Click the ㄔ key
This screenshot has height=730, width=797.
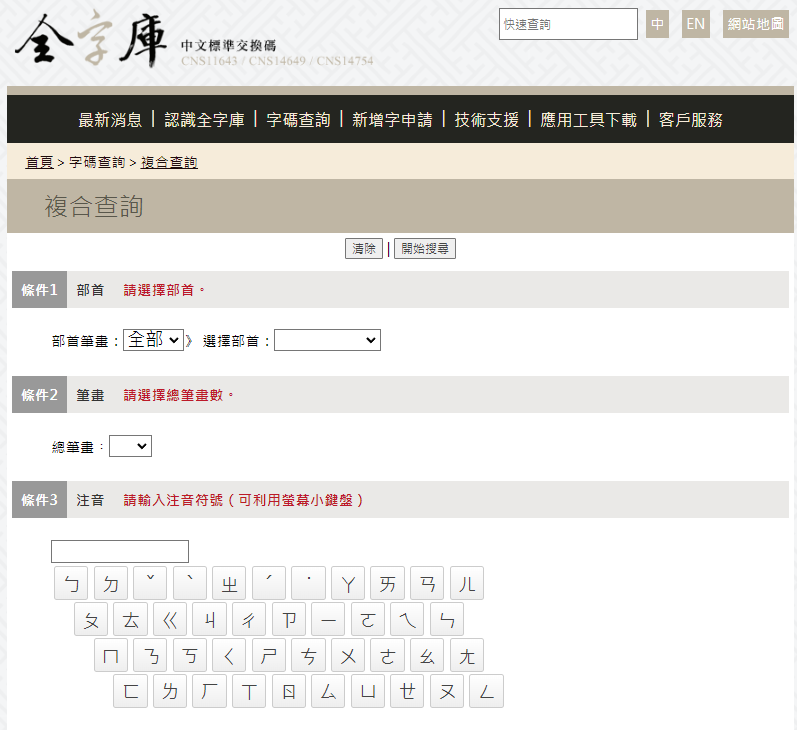point(249,619)
